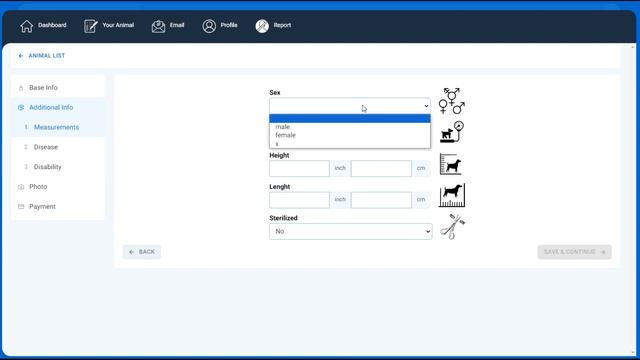Image resolution: width=640 pixels, height=360 pixels.
Task: Choose male from Sex list
Action: pos(350,127)
